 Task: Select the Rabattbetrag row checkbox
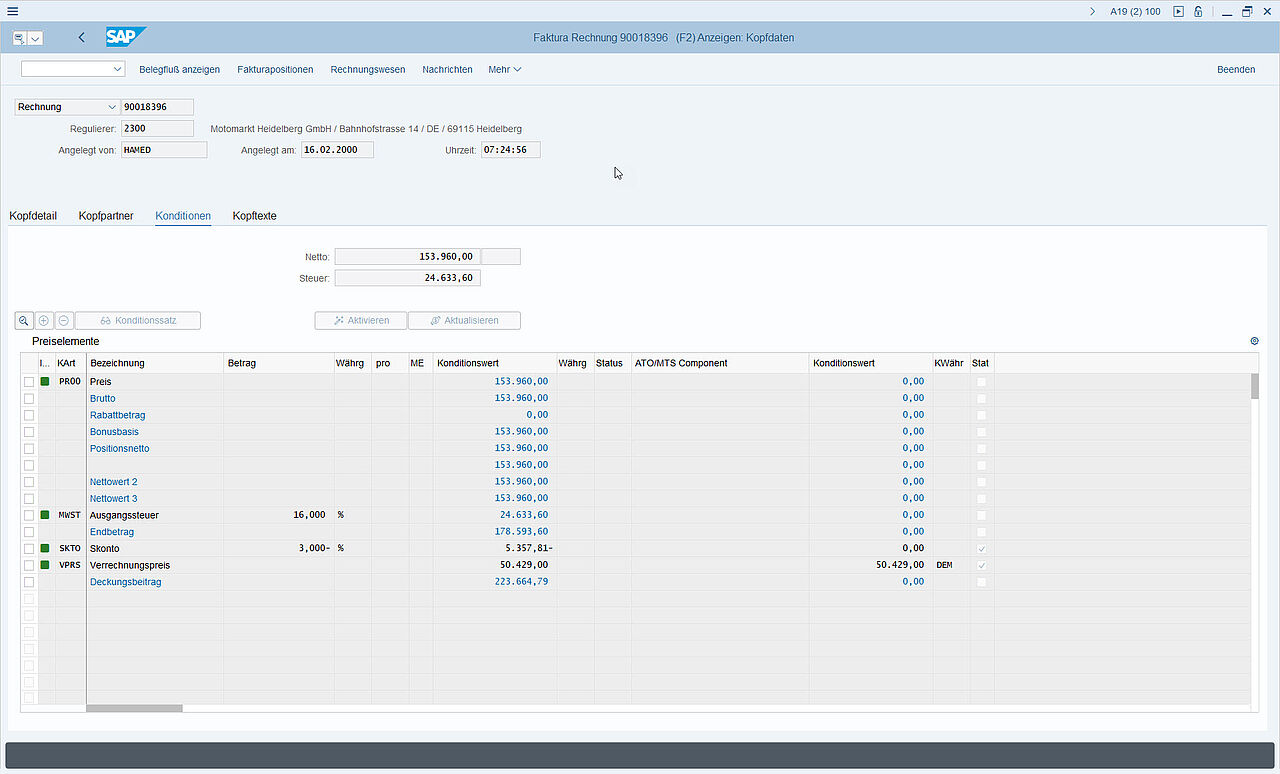point(29,415)
